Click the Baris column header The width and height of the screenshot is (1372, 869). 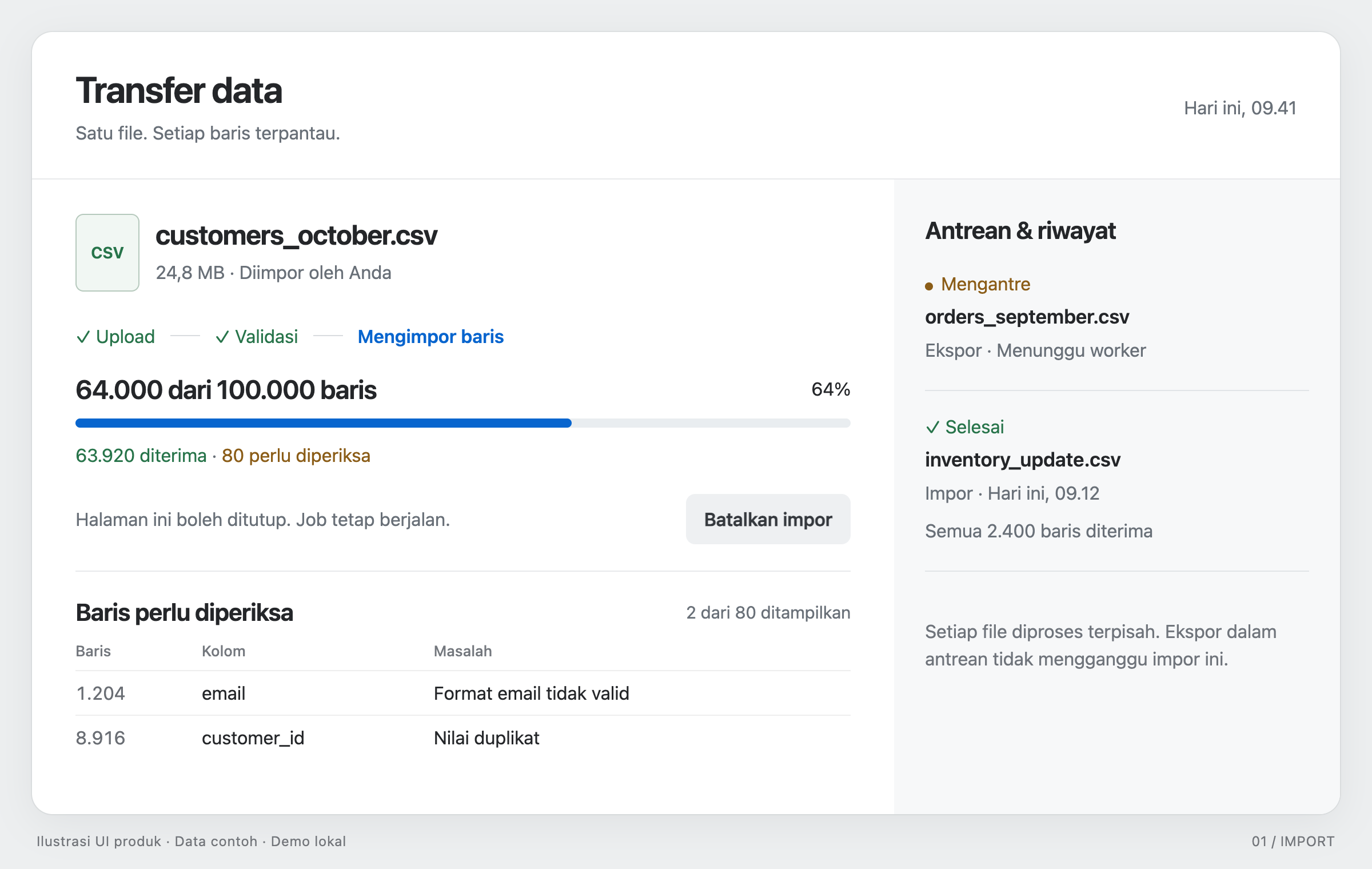[93, 651]
